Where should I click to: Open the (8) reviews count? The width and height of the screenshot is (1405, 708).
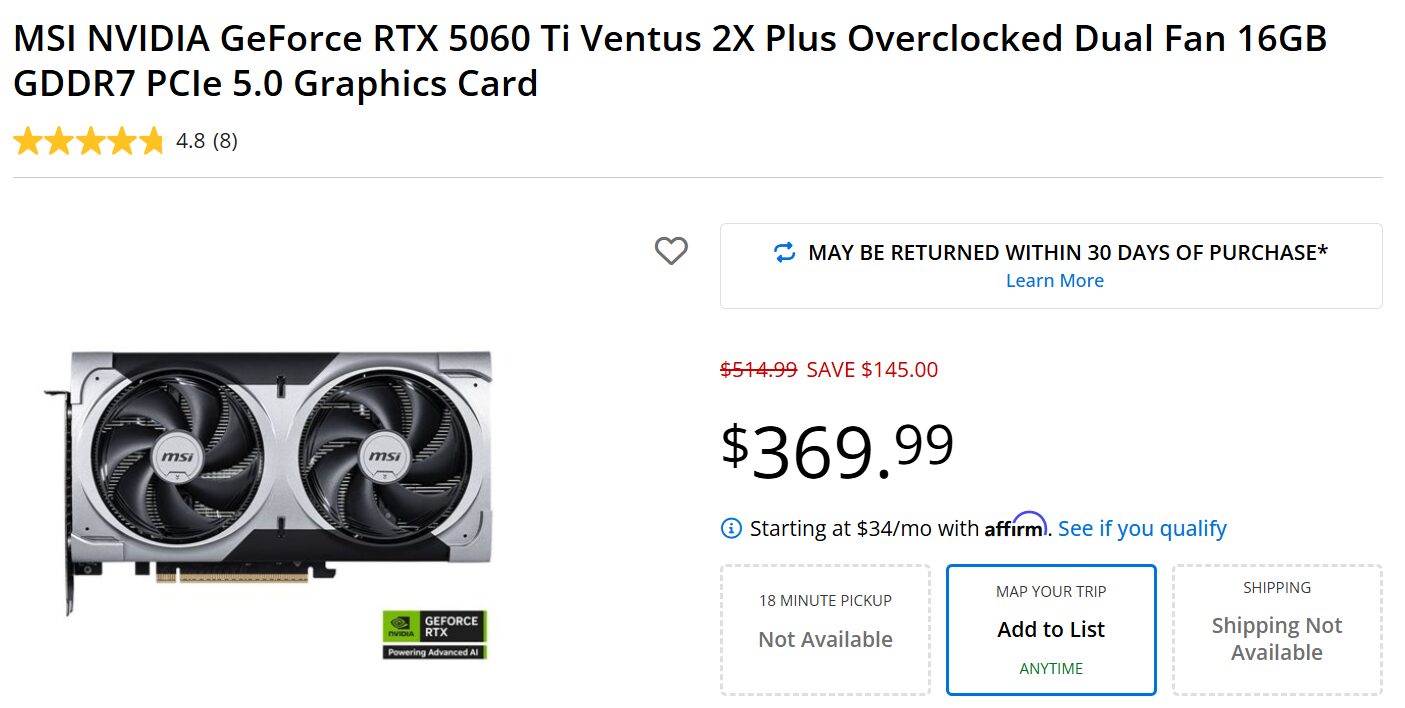(x=225, y=141)
